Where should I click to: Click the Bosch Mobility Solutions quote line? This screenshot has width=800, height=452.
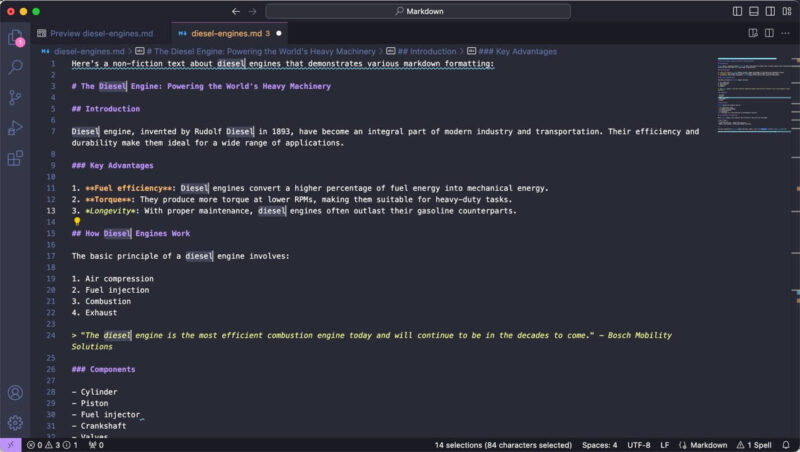371,340
